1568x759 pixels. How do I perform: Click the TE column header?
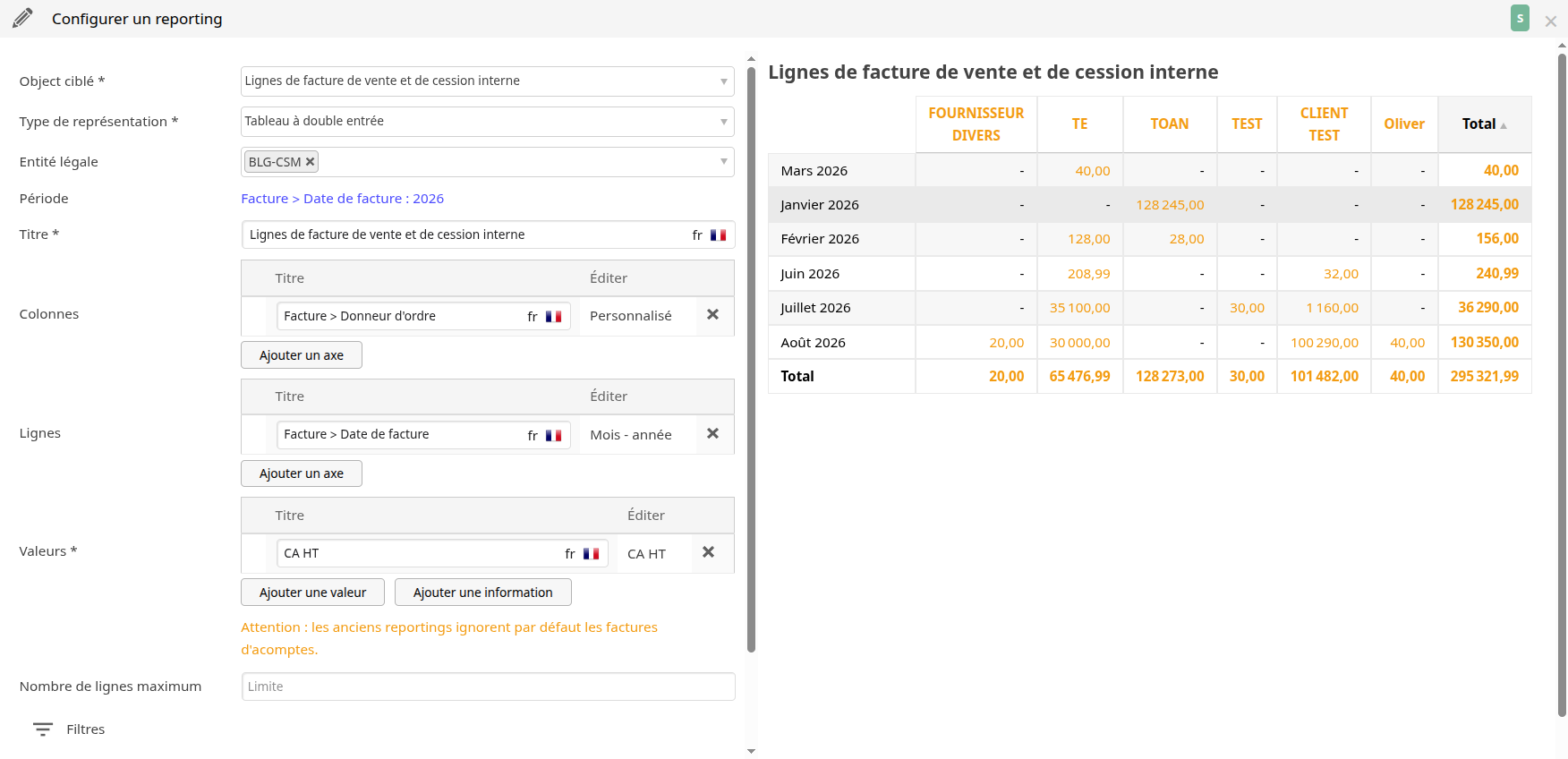pos(1080,124)
